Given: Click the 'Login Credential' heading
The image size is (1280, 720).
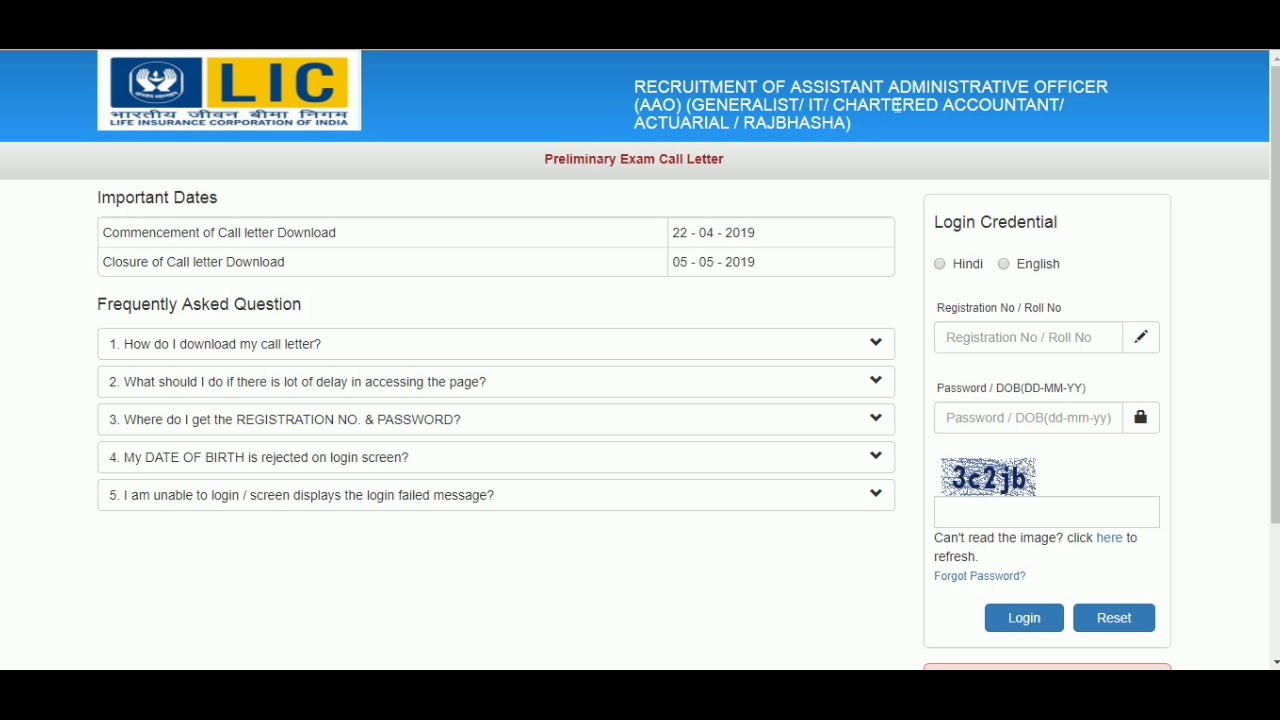Looking at the screenshot, I should coord(996,222).
